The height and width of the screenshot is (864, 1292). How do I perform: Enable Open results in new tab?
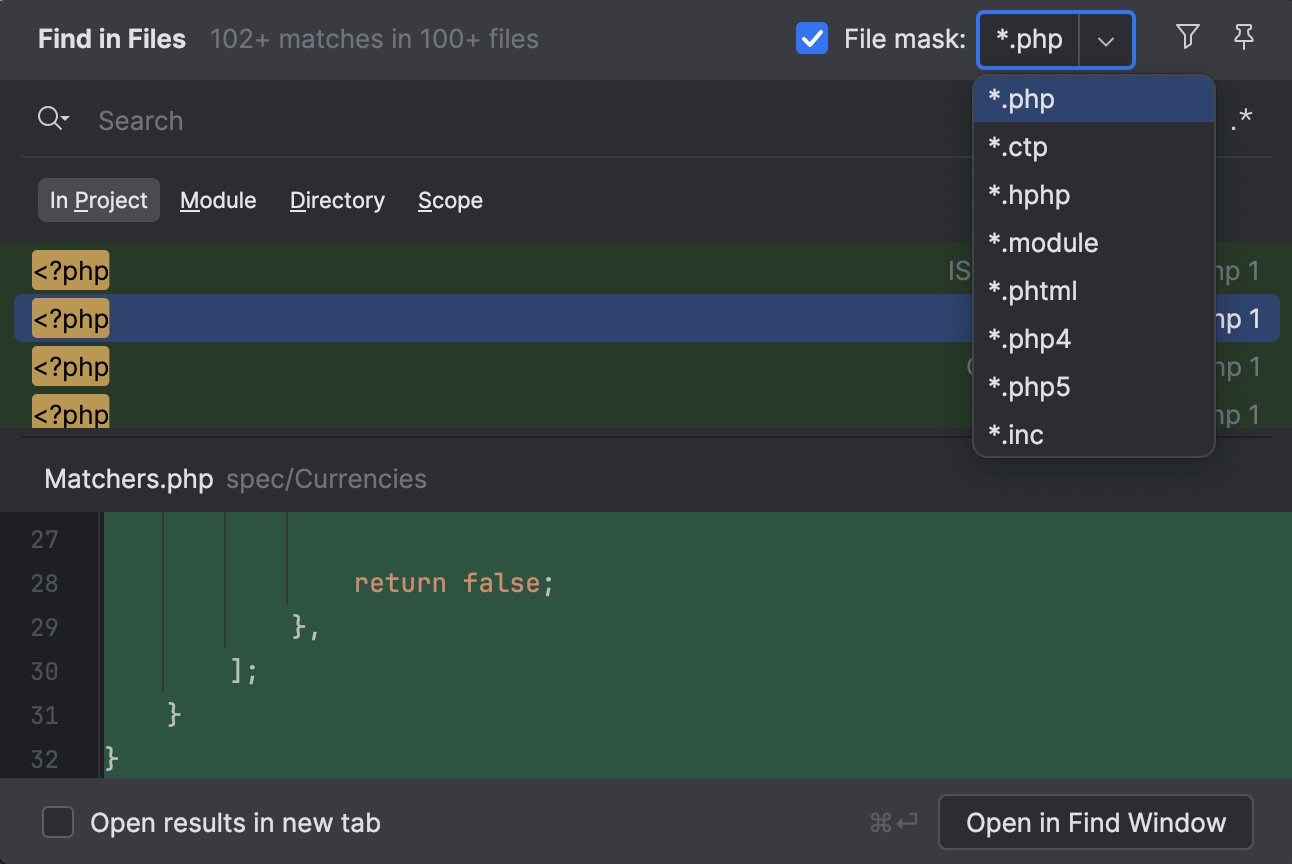click(x=58, y=823)
